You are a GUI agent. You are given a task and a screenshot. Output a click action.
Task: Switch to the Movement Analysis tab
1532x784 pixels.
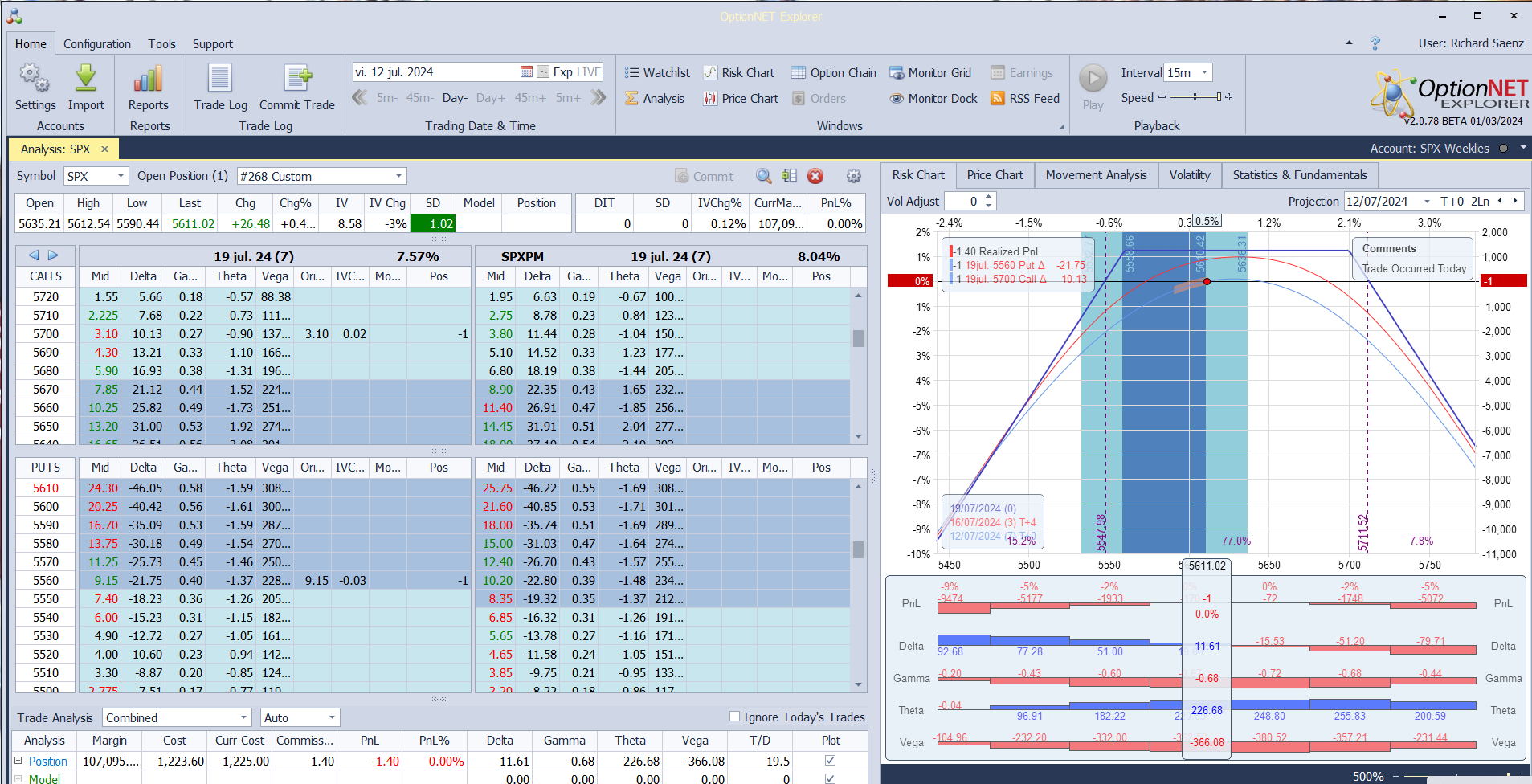tap(1096, 175)
